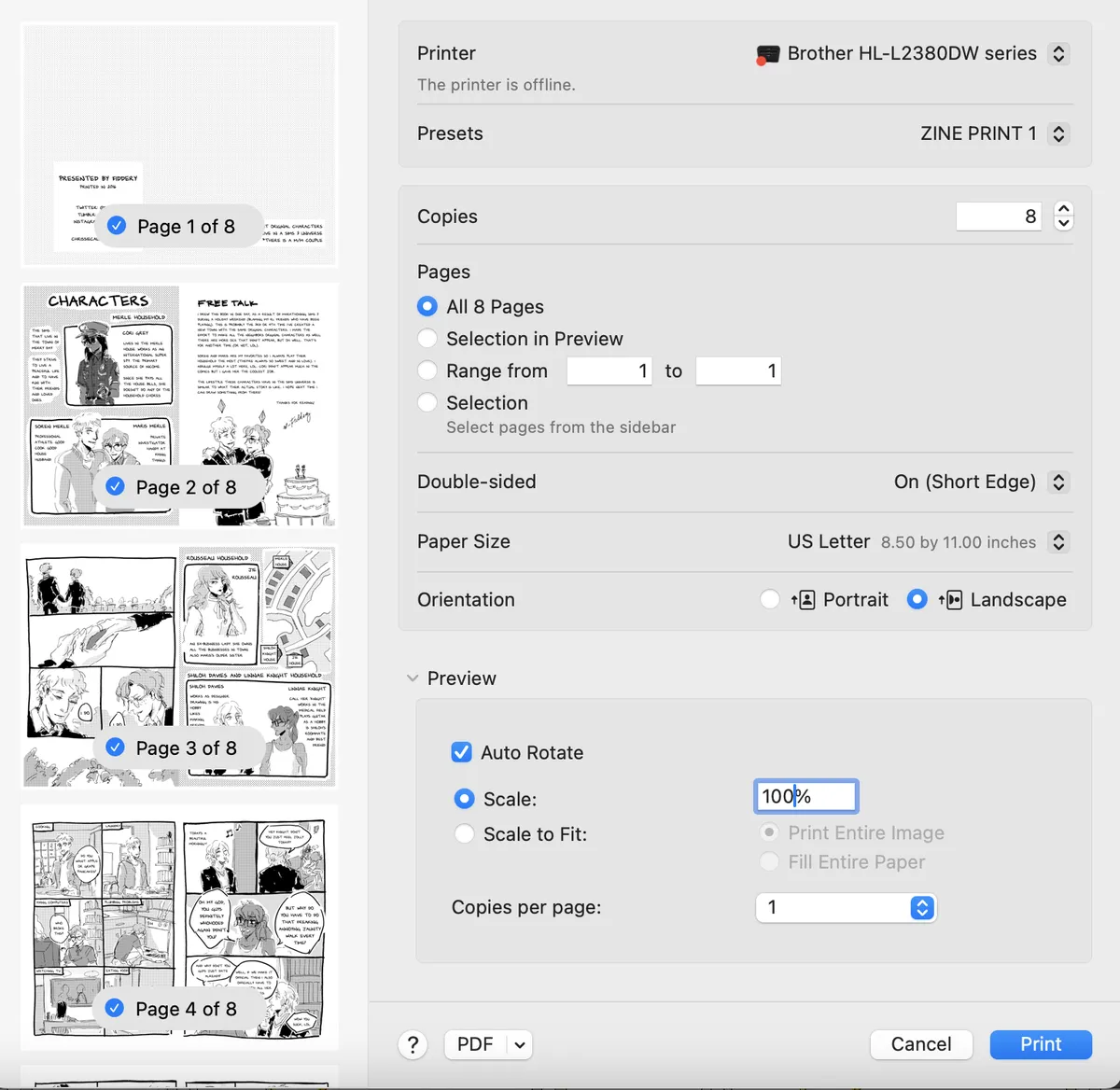
Task: Click the Range to end field
Action: tap(738, 371)
